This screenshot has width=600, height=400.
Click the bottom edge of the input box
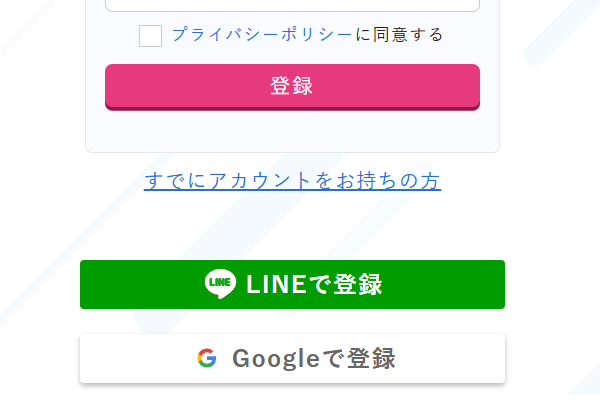[x=292, y=10]
